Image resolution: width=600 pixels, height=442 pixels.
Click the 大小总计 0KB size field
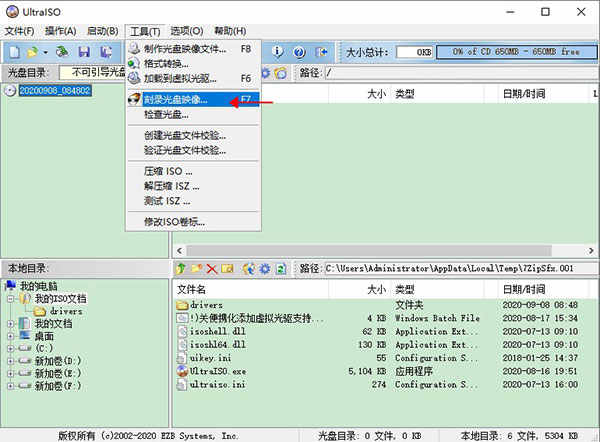pos(415,52)
